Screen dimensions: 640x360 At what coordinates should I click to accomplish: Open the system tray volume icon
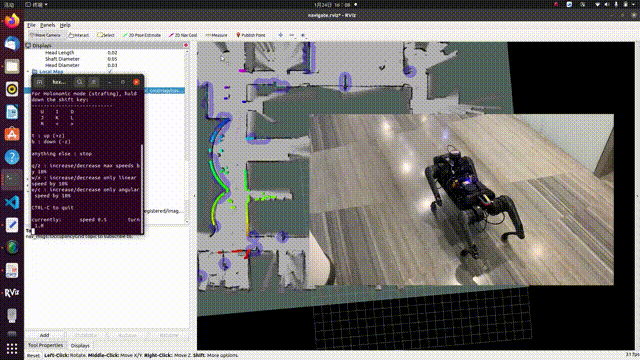606,4
